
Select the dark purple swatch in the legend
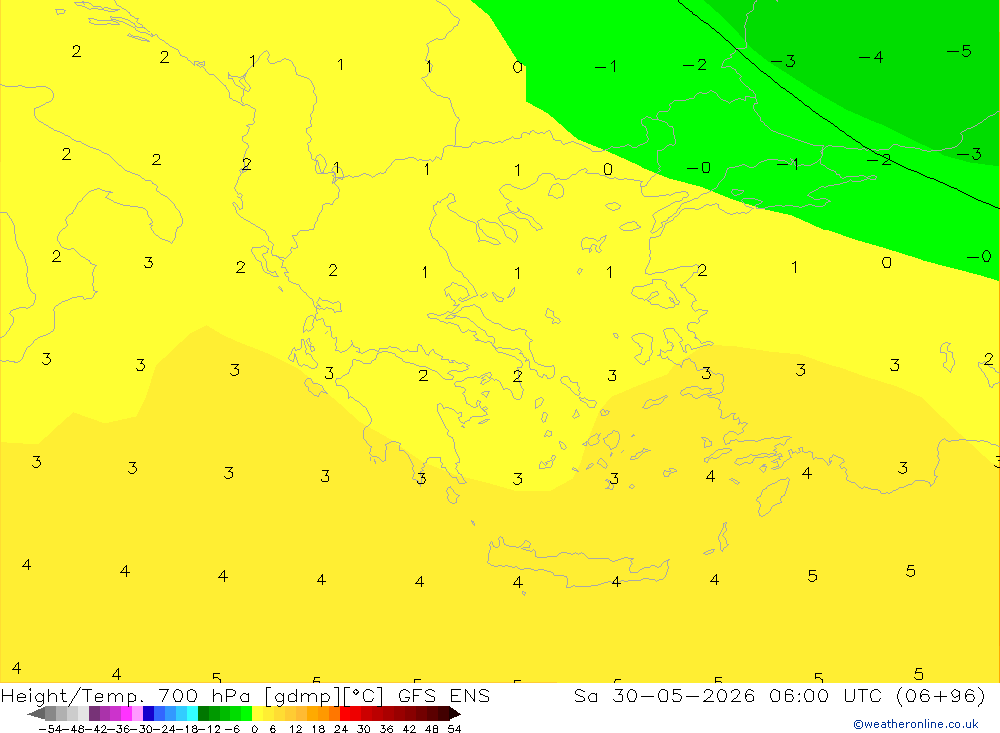tap(94, 714)
